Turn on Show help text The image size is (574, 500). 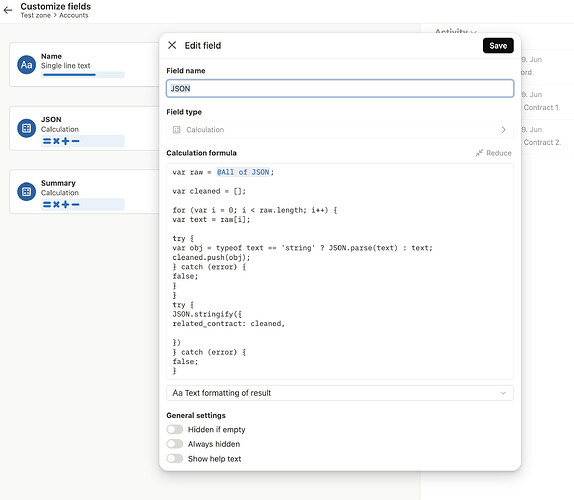[x=175, y=458]
